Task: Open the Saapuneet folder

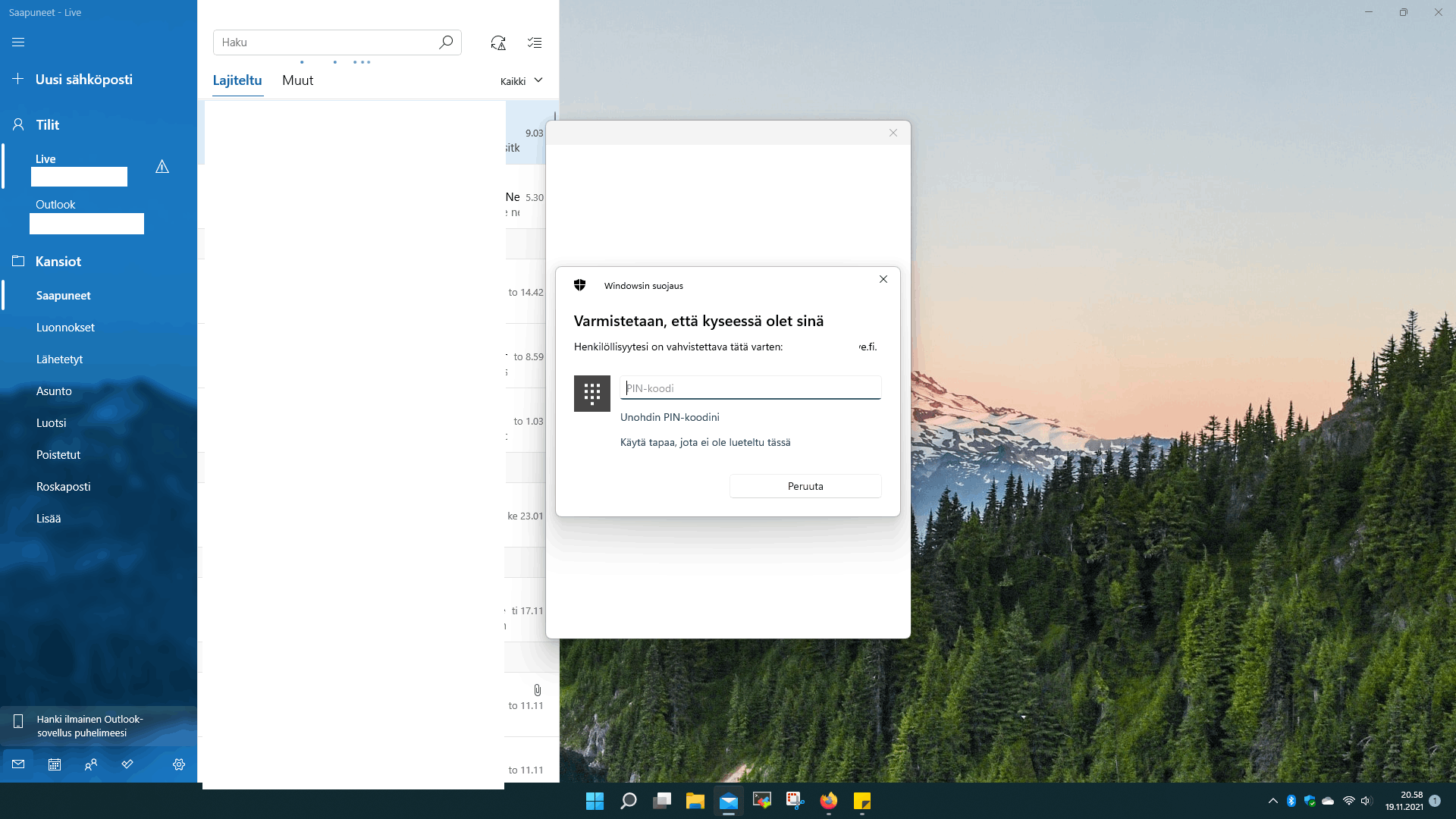Action: (99, 296)
